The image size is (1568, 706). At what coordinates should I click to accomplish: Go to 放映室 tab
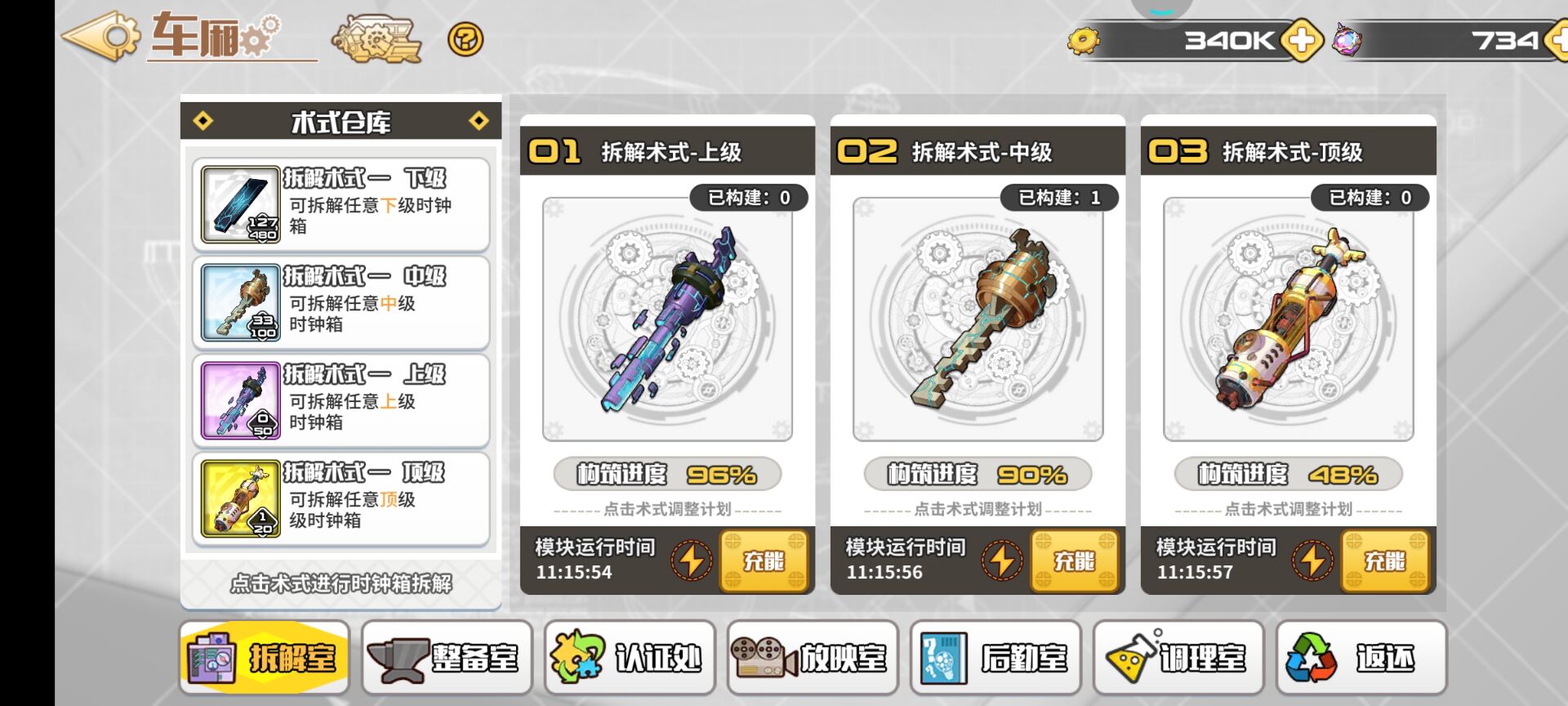coord(813,658)
